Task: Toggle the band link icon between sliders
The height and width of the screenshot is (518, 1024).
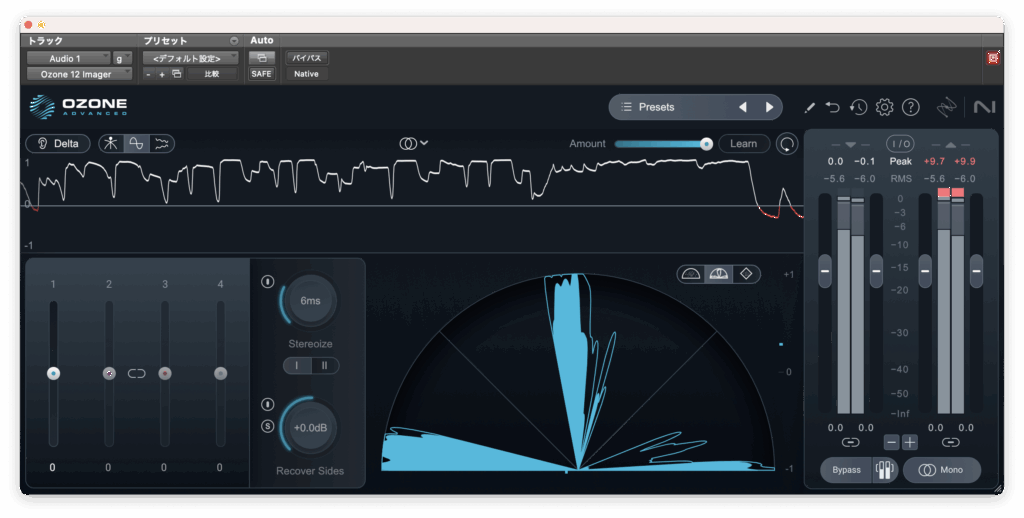Action: [137, 373]
